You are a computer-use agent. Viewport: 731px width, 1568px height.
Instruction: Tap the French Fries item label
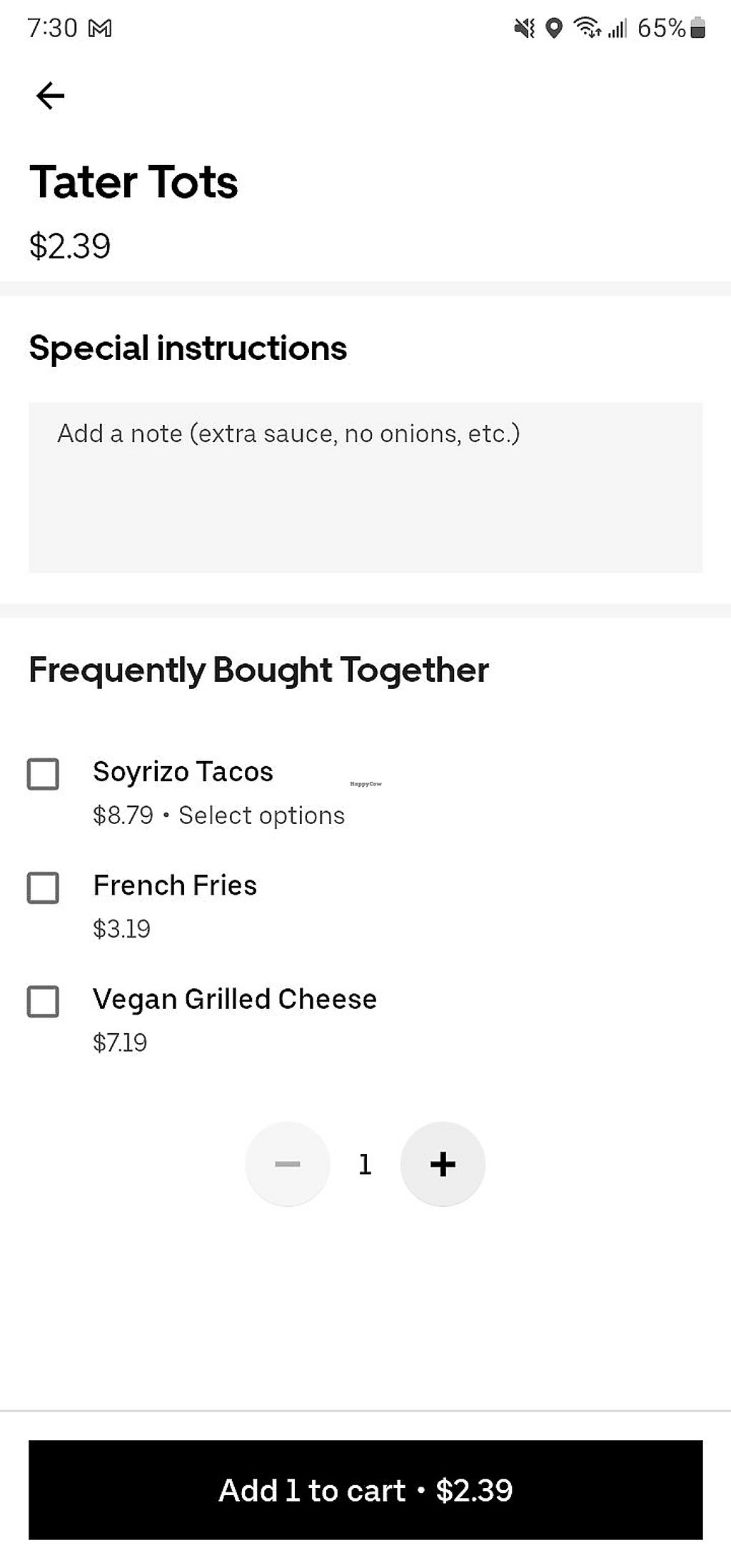(175, 885)
